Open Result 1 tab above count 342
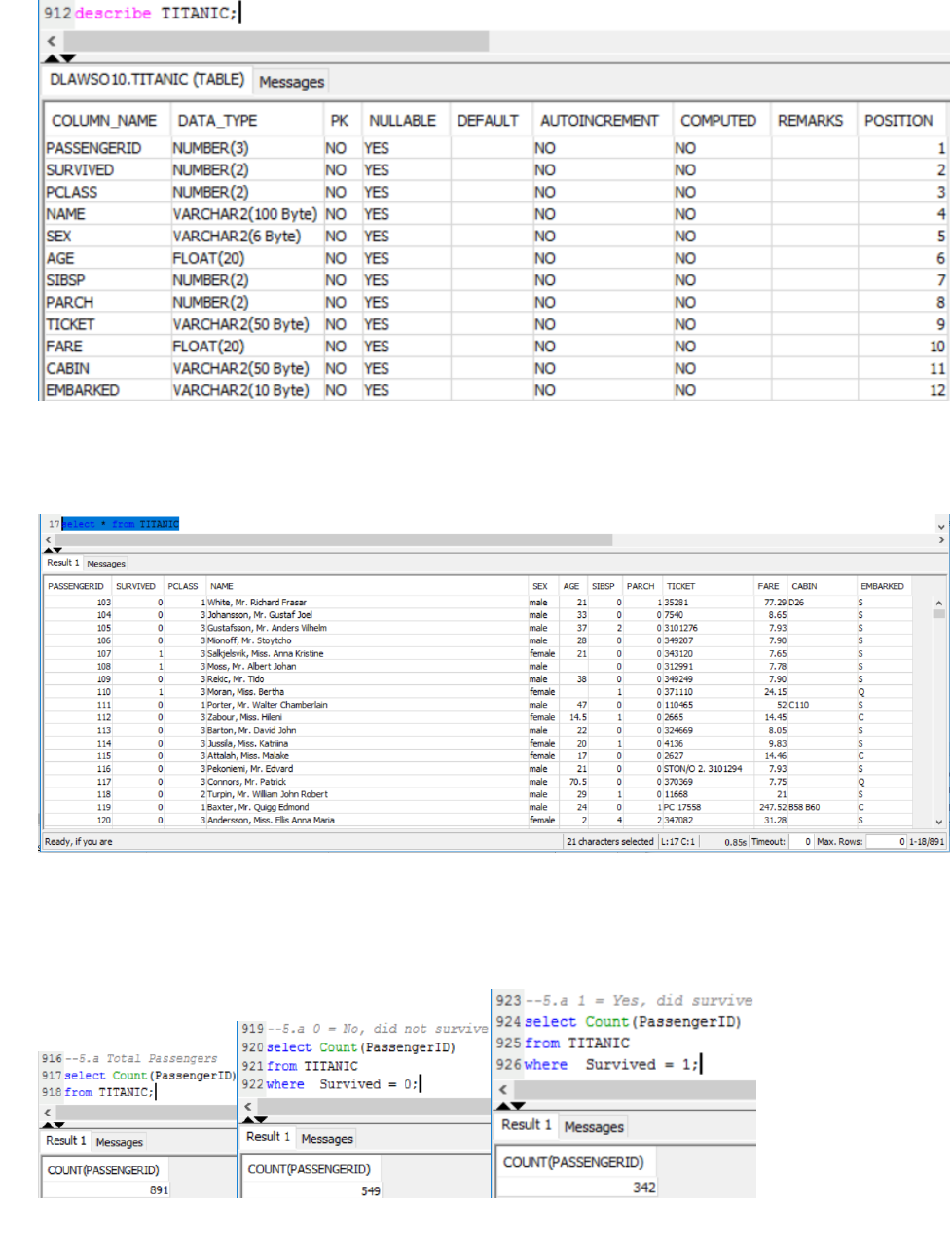This screenshot has height=1244, width=952. click(527, 1125)
